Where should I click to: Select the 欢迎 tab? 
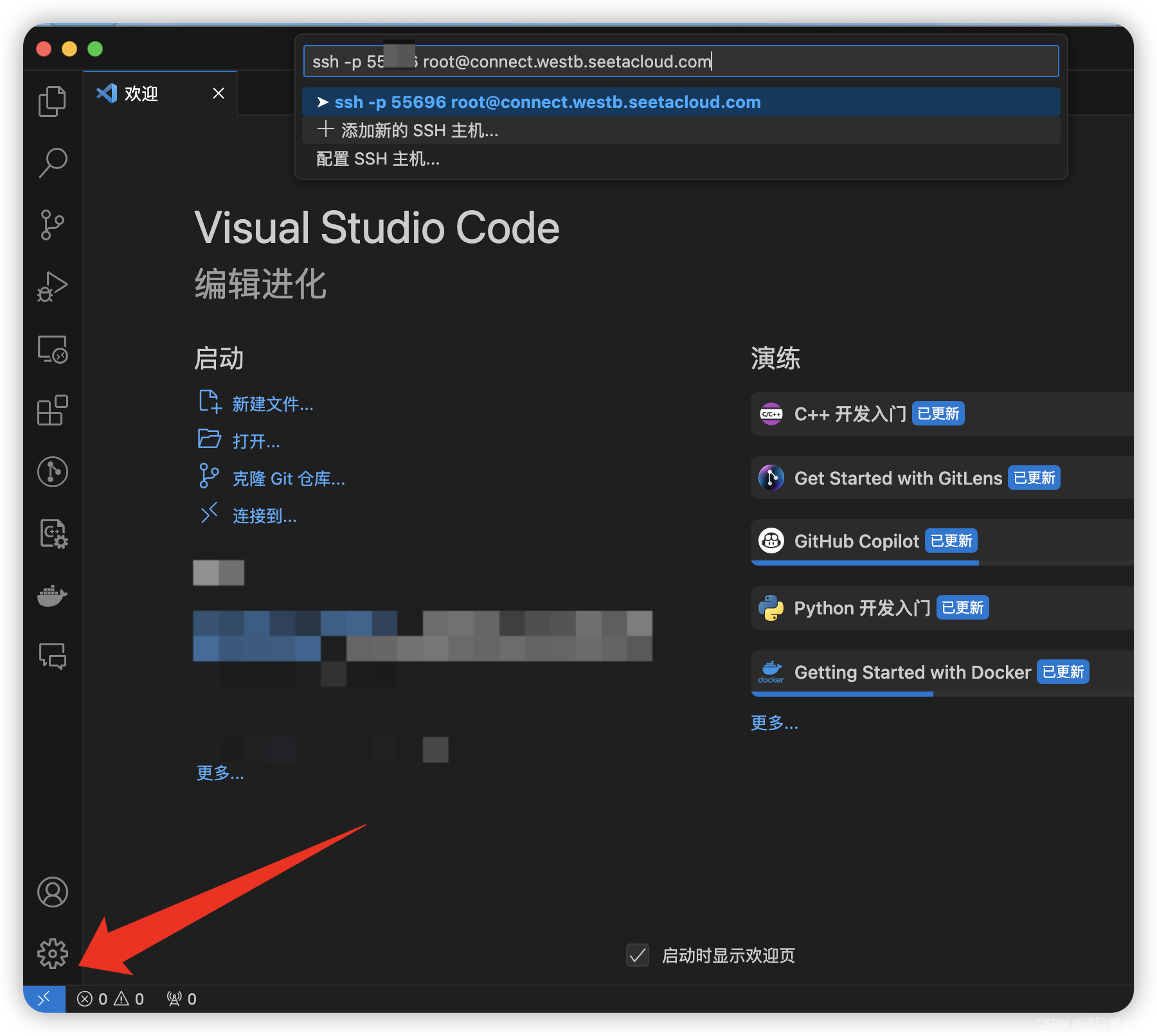160,93
